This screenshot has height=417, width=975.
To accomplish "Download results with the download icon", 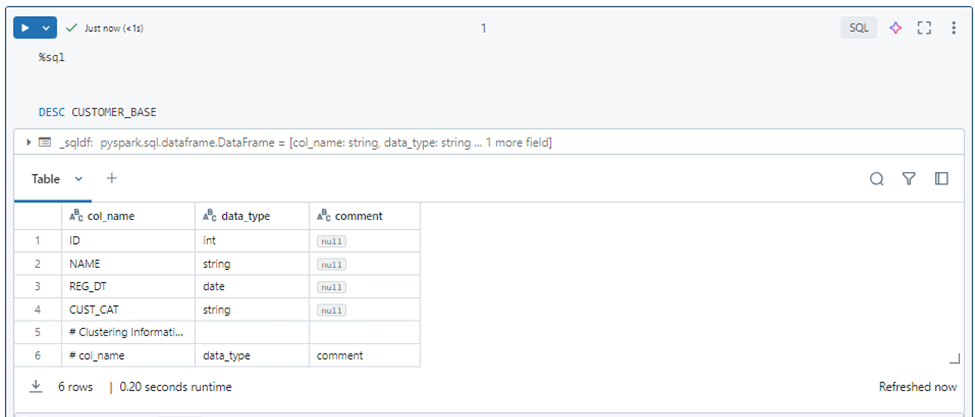I will tap(36, 387).
